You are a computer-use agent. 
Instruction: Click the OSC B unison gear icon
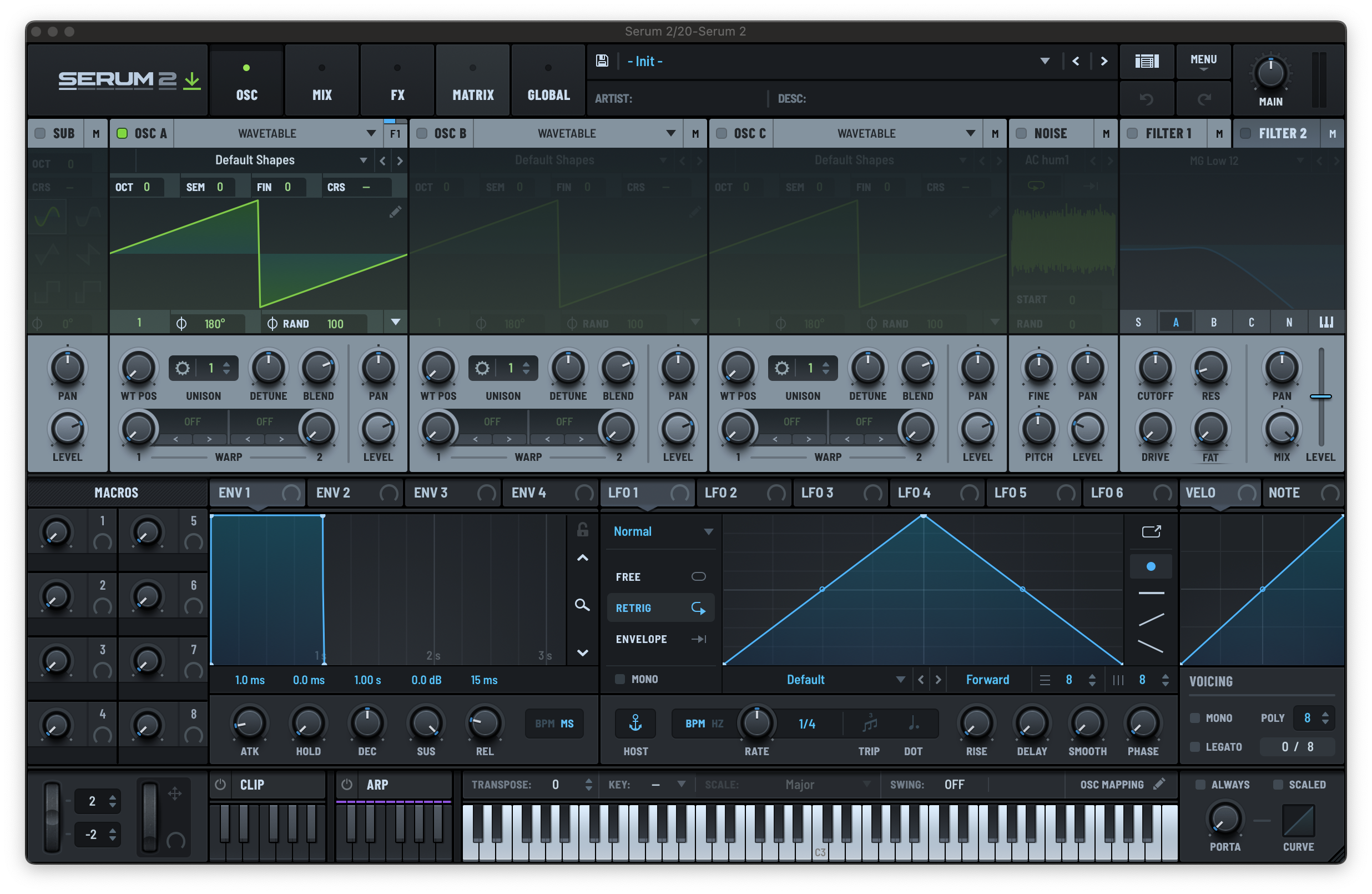point(482,368)
